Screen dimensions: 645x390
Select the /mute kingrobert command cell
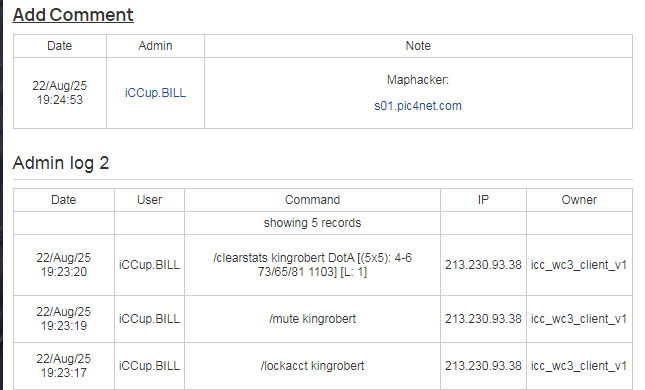pos(313,319)
